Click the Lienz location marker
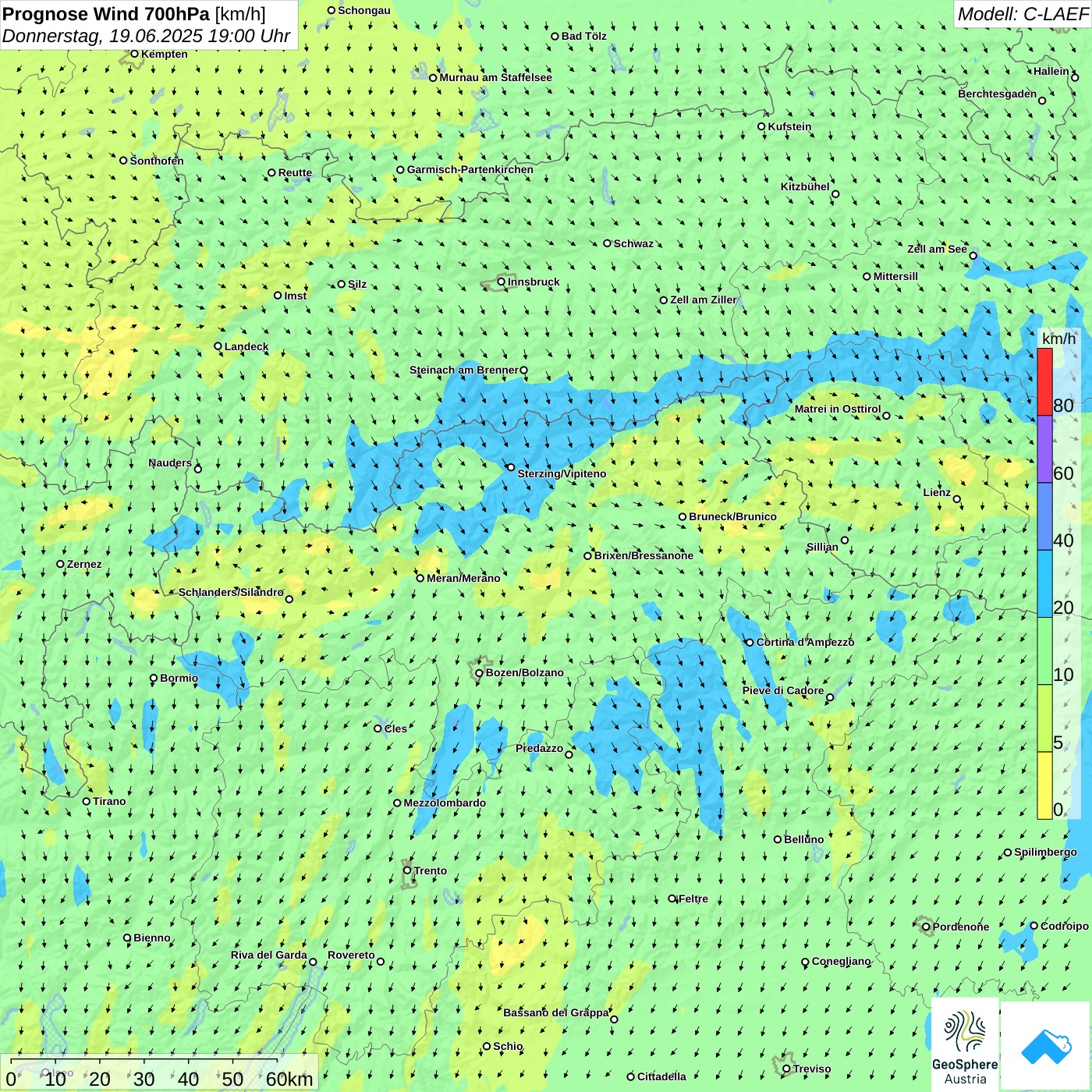The height and width of the screenshot is (1092, 1092). 957,499
